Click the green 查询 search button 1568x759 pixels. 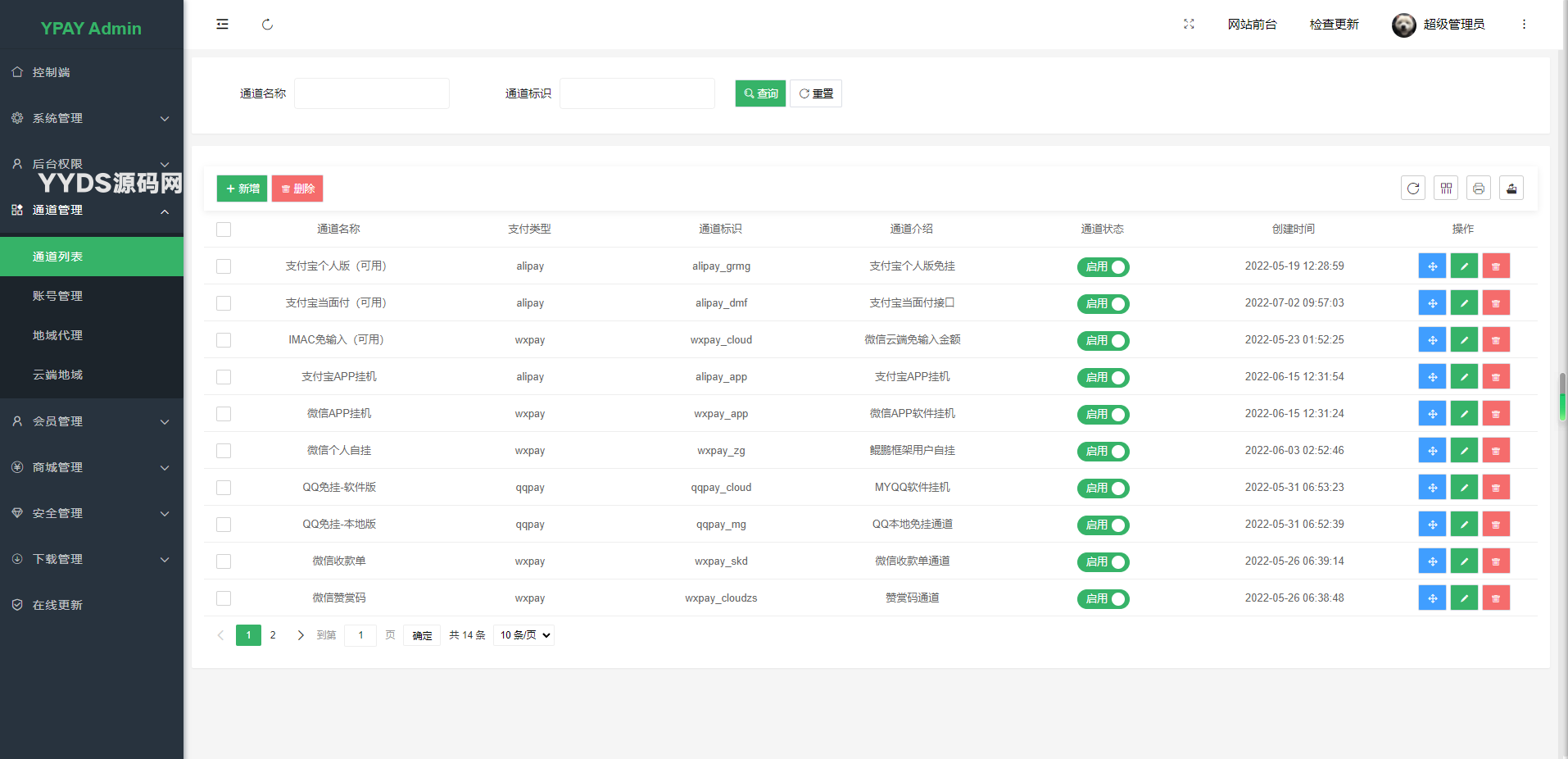[760, 93]
